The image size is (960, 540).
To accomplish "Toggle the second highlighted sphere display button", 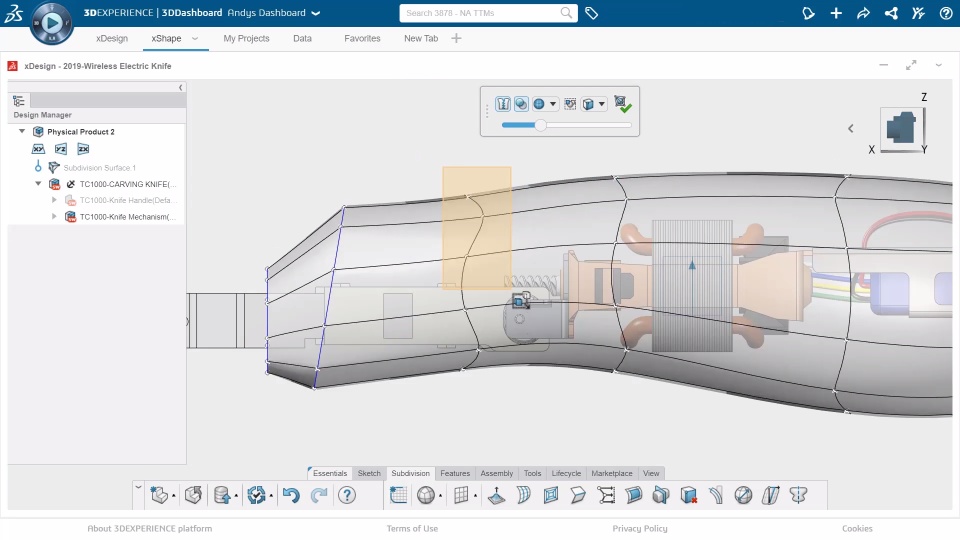I will pos(521,103).
